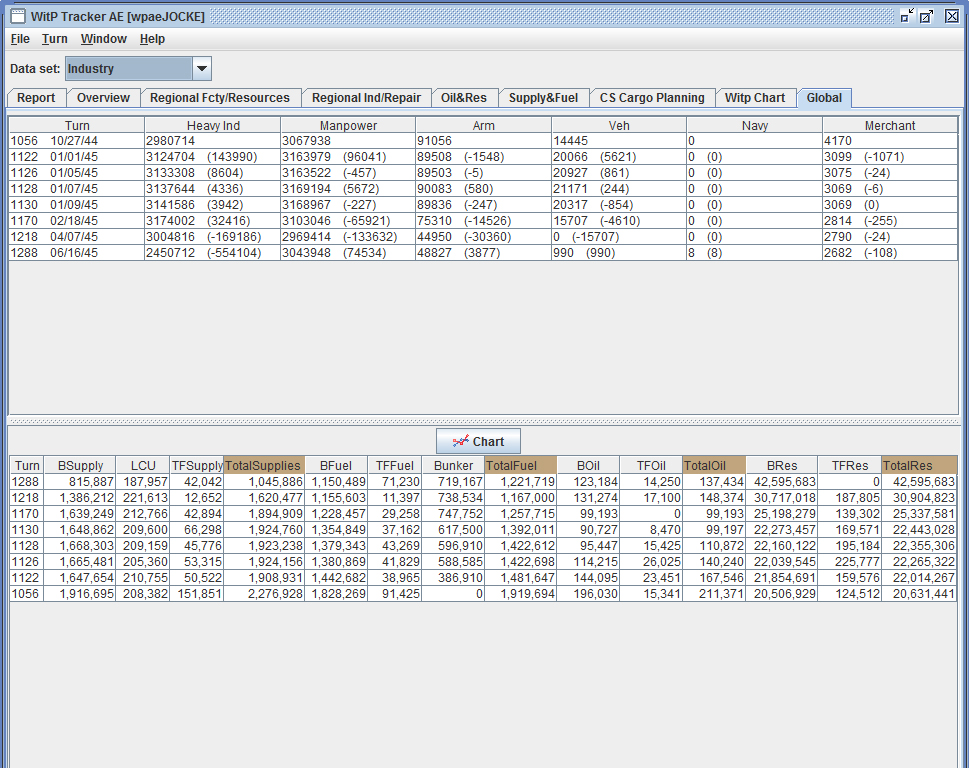Click the Chart button
Viewport: 969px width, 768px height.
click(478, 441)
